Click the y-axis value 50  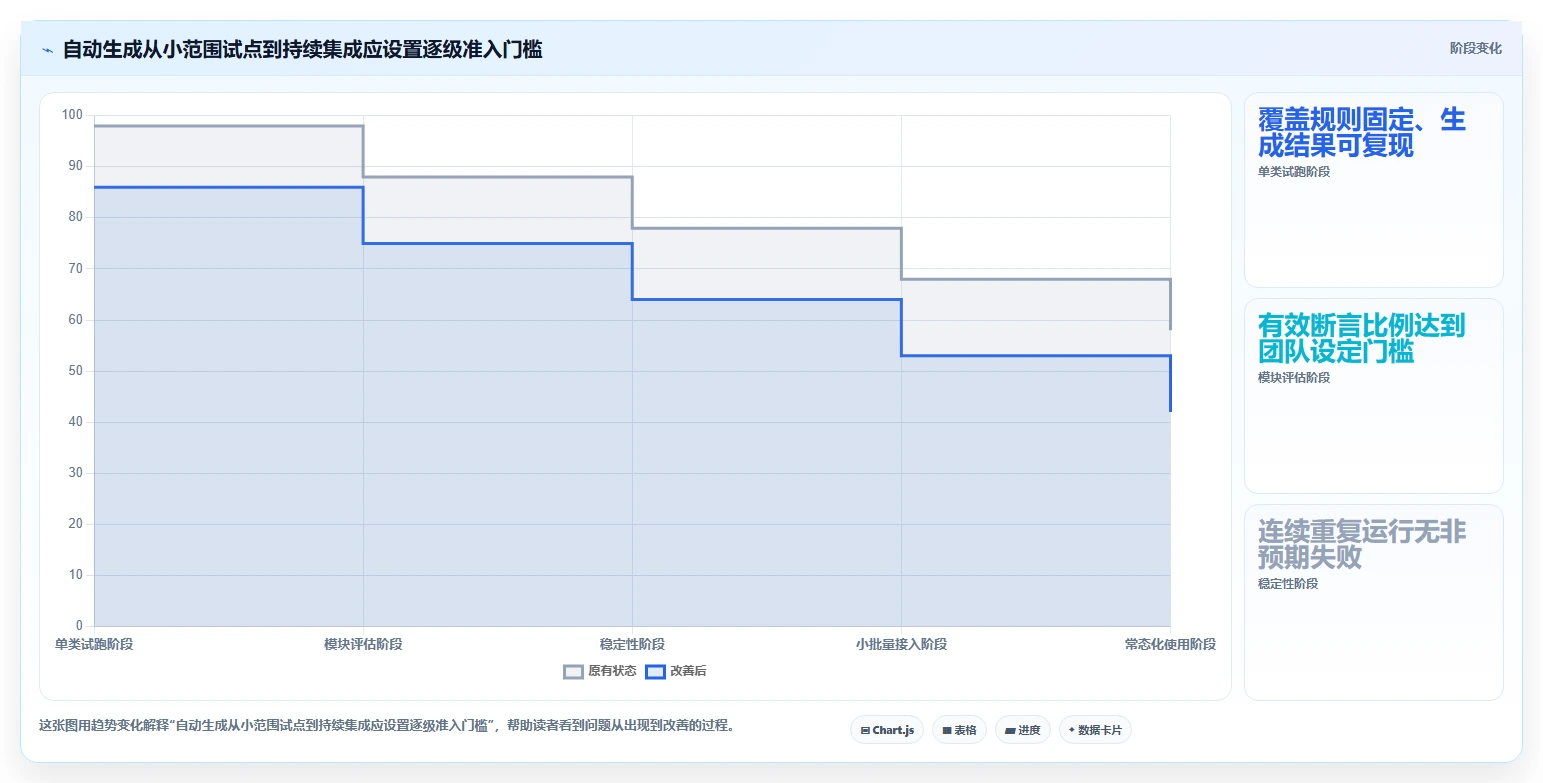point(76,371)
